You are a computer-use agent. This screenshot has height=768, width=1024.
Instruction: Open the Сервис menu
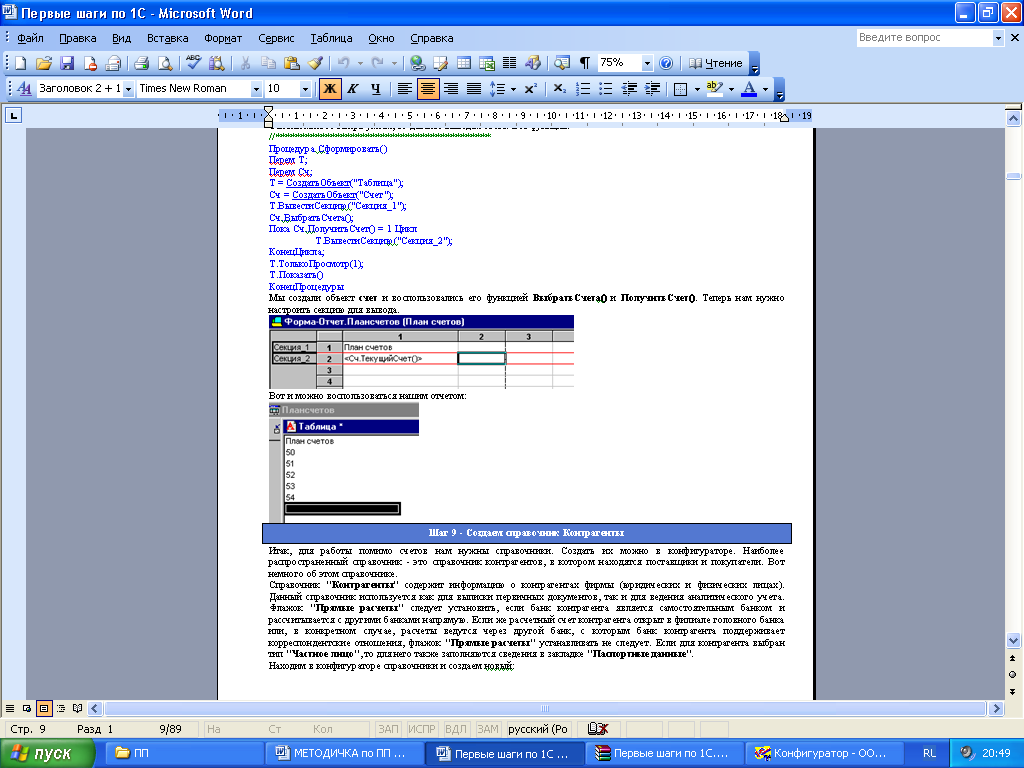276,38
